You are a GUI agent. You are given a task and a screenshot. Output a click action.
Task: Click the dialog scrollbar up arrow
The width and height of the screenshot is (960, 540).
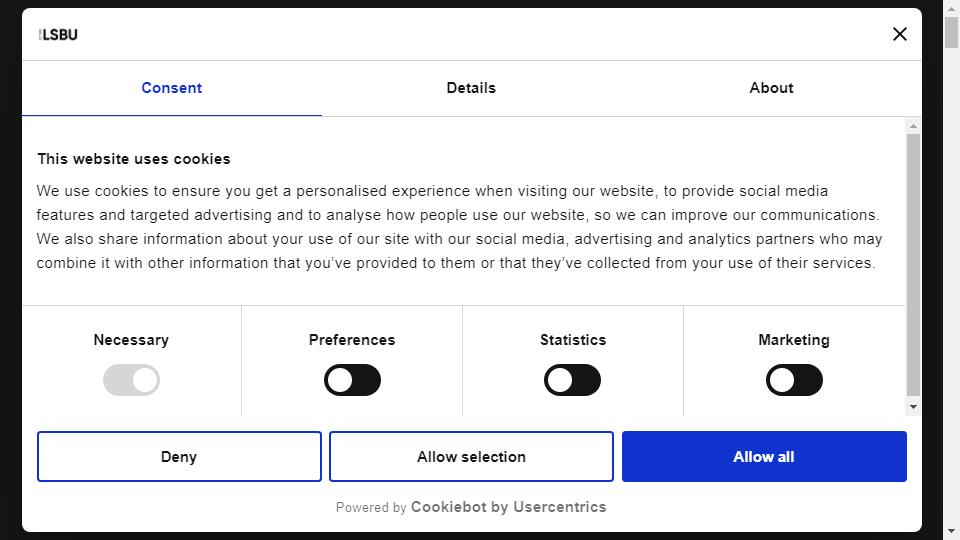(x=913, y=126)
